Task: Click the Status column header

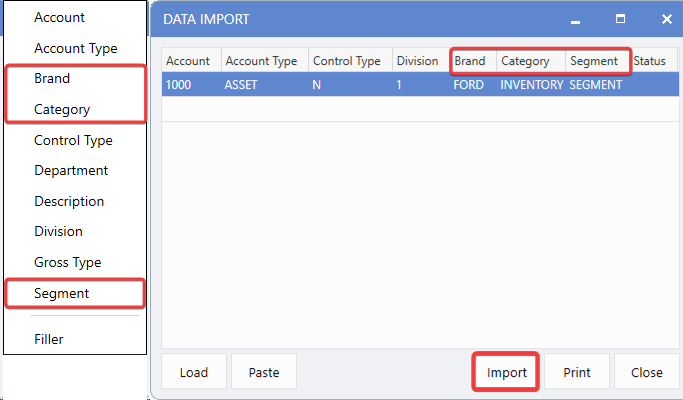Action: coord(649,61)
